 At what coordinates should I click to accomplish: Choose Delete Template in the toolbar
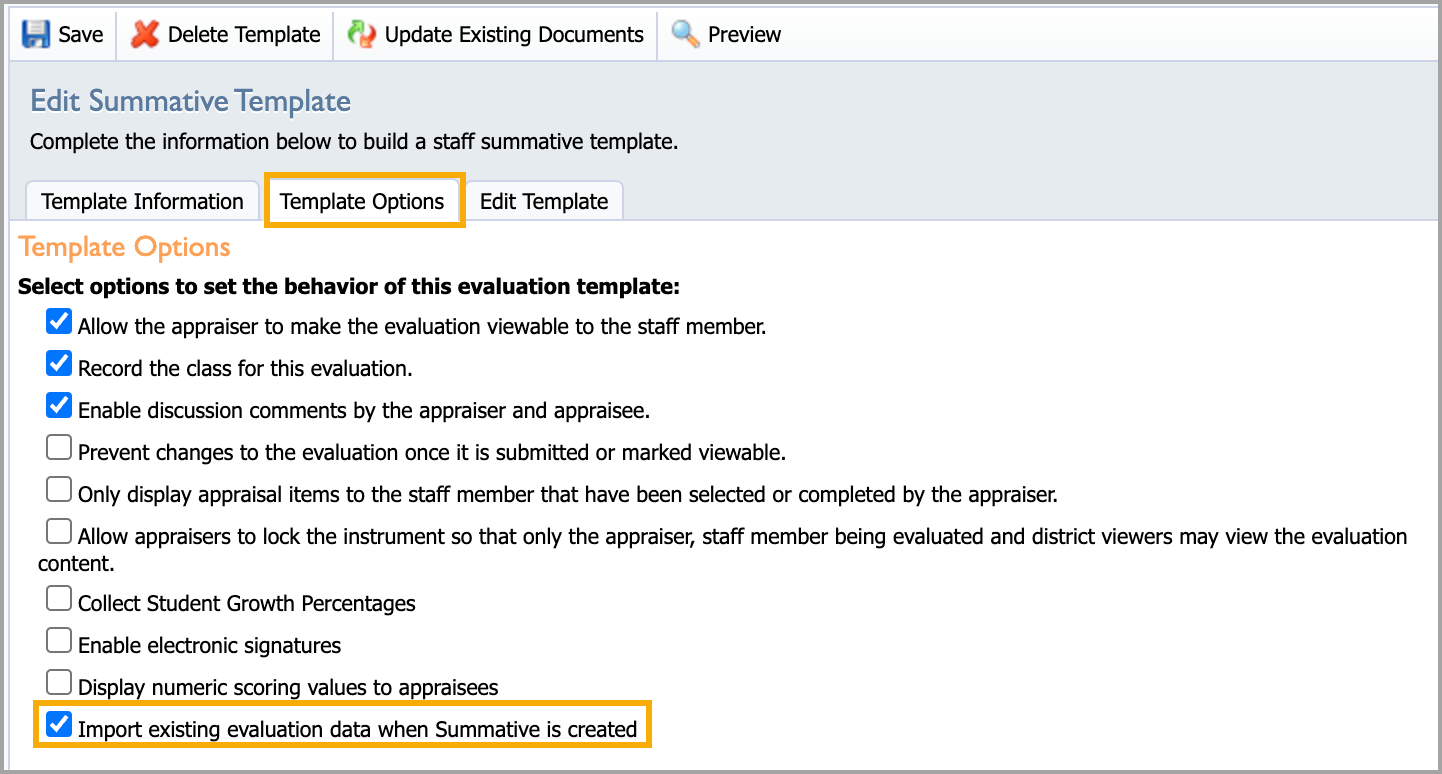(244, 34)
